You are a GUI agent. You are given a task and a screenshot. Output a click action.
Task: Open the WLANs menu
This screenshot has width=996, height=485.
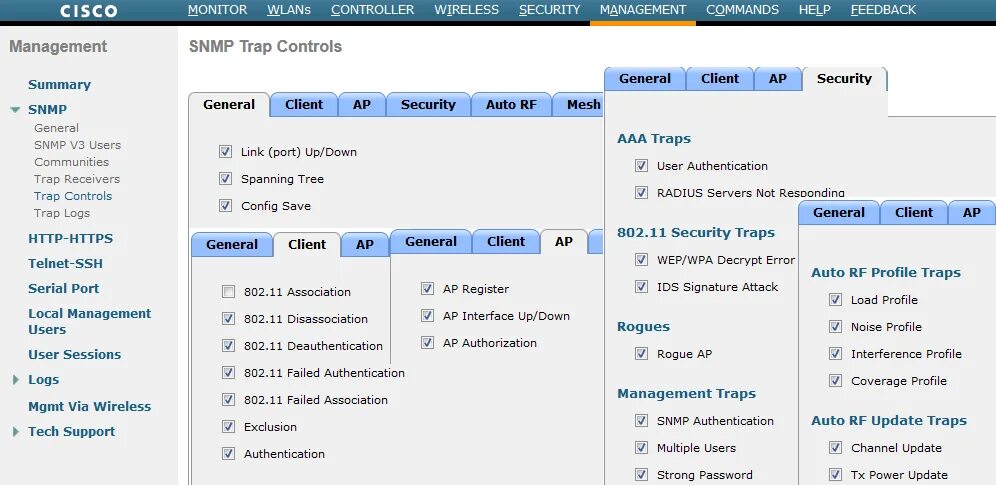pos(289,10)
